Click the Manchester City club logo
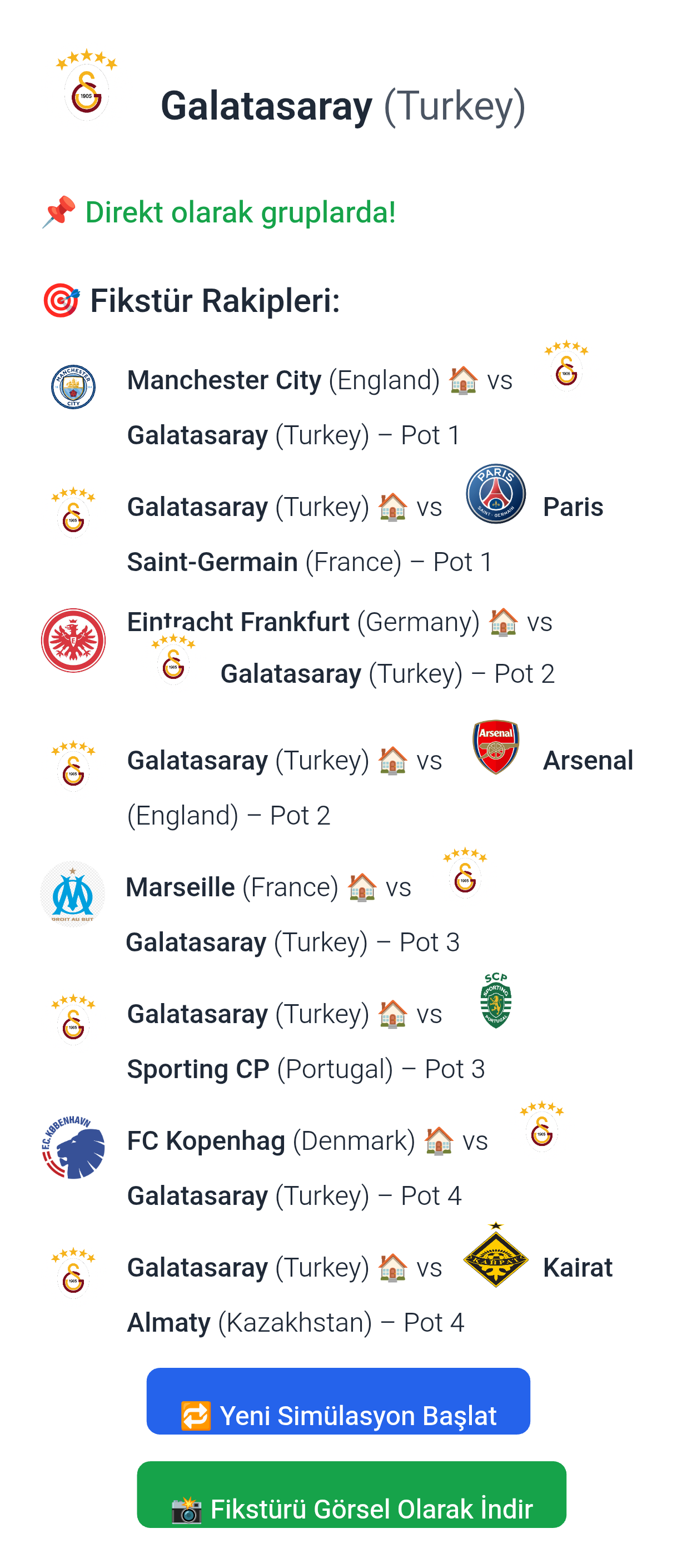Viewport: 677px width, 1568px height. click(x=73, y=386)
